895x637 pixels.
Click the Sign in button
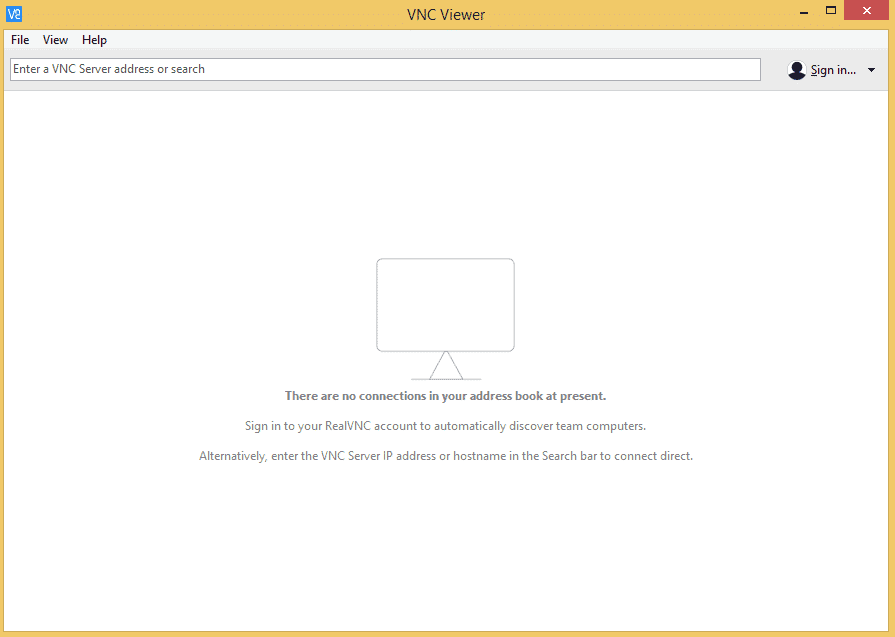click(833, 69)
